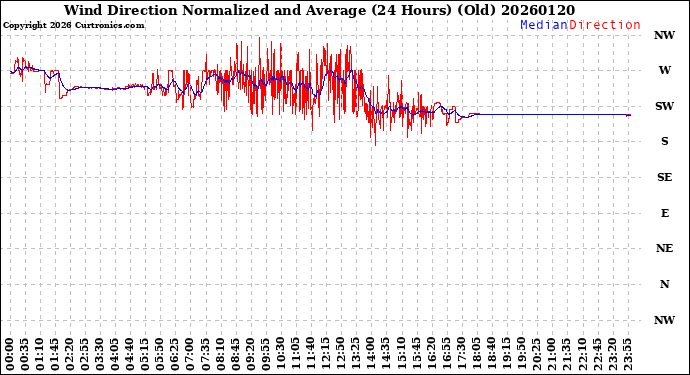Image resolution: width=690 pixels, height=375 pixels.
Task: Click the '21:00' time axis label
Action: [551, 354]
